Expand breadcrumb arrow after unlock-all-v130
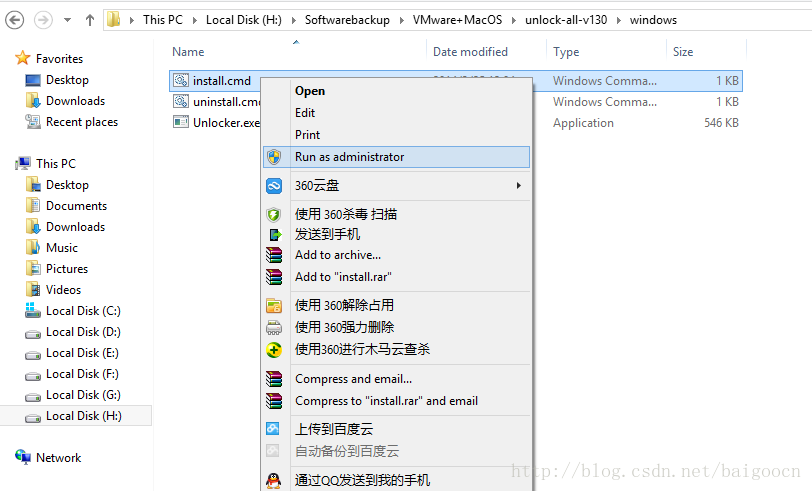812x491 pixels. [x=618, y=20]
